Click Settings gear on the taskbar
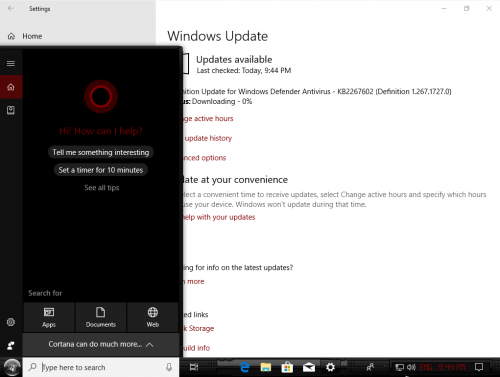 pyautogui.click(x=330, y=367)
